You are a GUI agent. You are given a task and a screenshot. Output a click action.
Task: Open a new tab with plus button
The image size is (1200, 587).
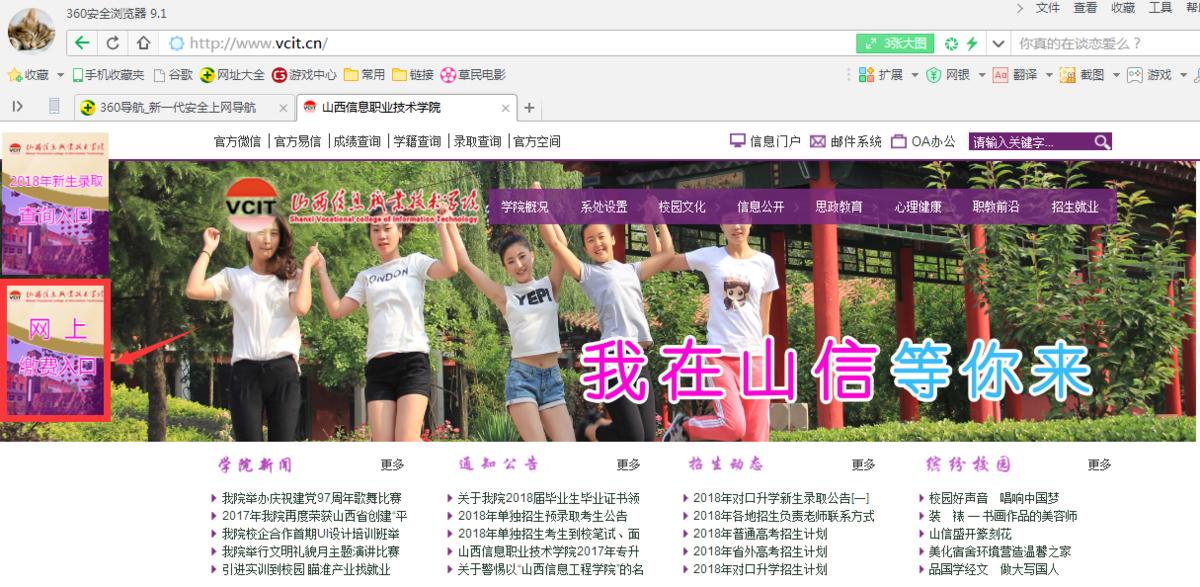(530, 108)
